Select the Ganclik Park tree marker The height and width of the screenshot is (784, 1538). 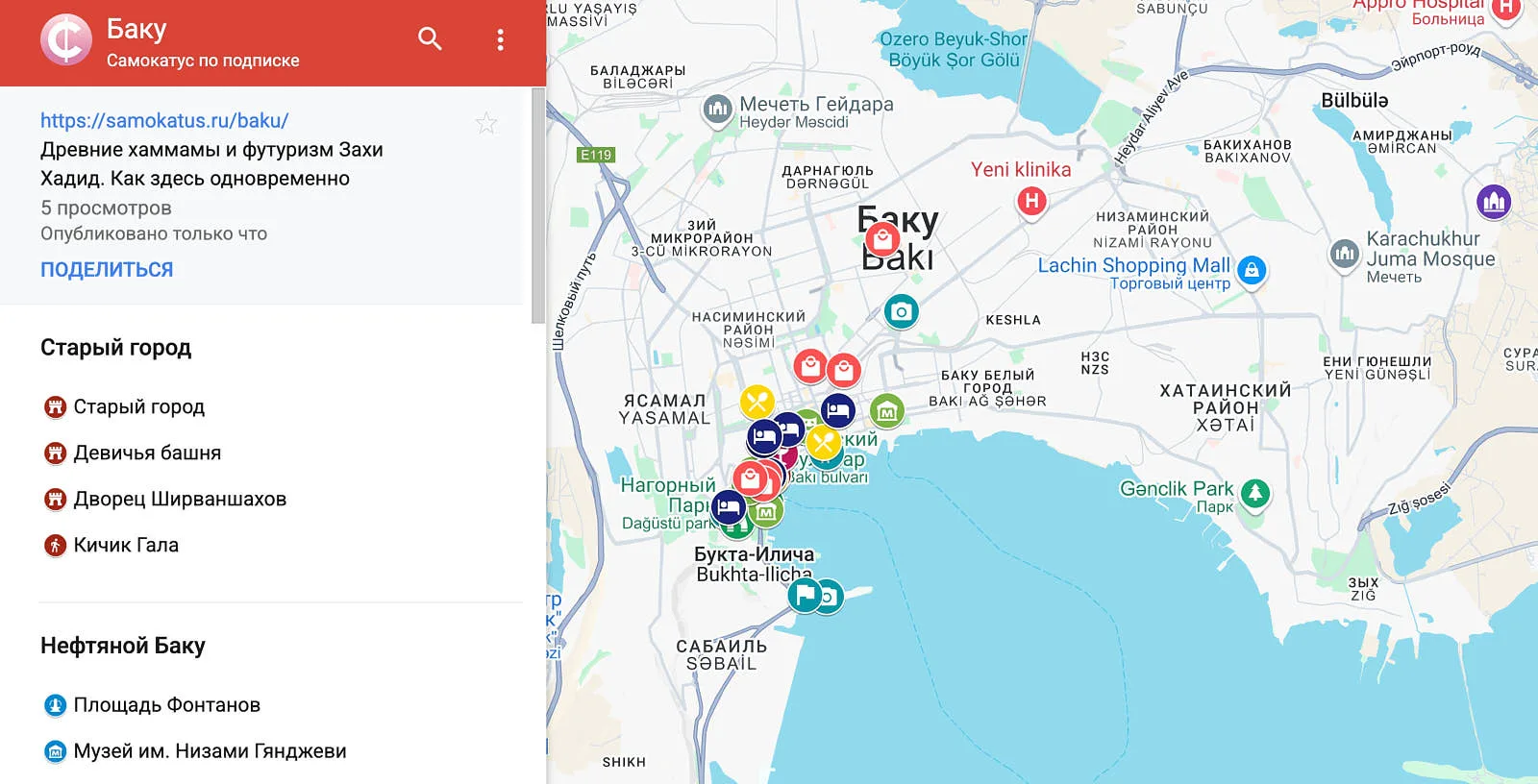tap(1255, 493)
